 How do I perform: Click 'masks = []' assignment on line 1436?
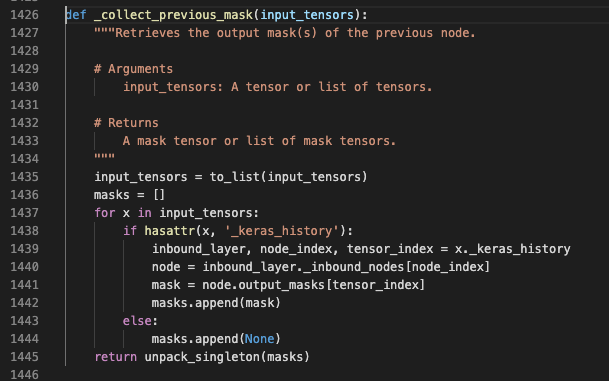(x=129, y=195)
